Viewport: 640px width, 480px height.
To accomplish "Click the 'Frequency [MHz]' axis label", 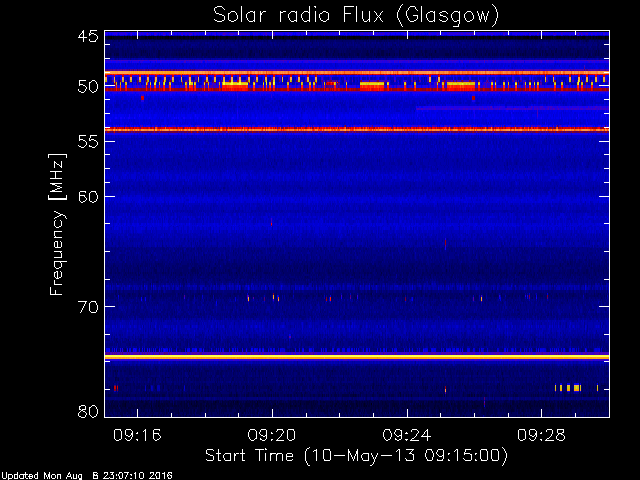I will tap(57, 224).
